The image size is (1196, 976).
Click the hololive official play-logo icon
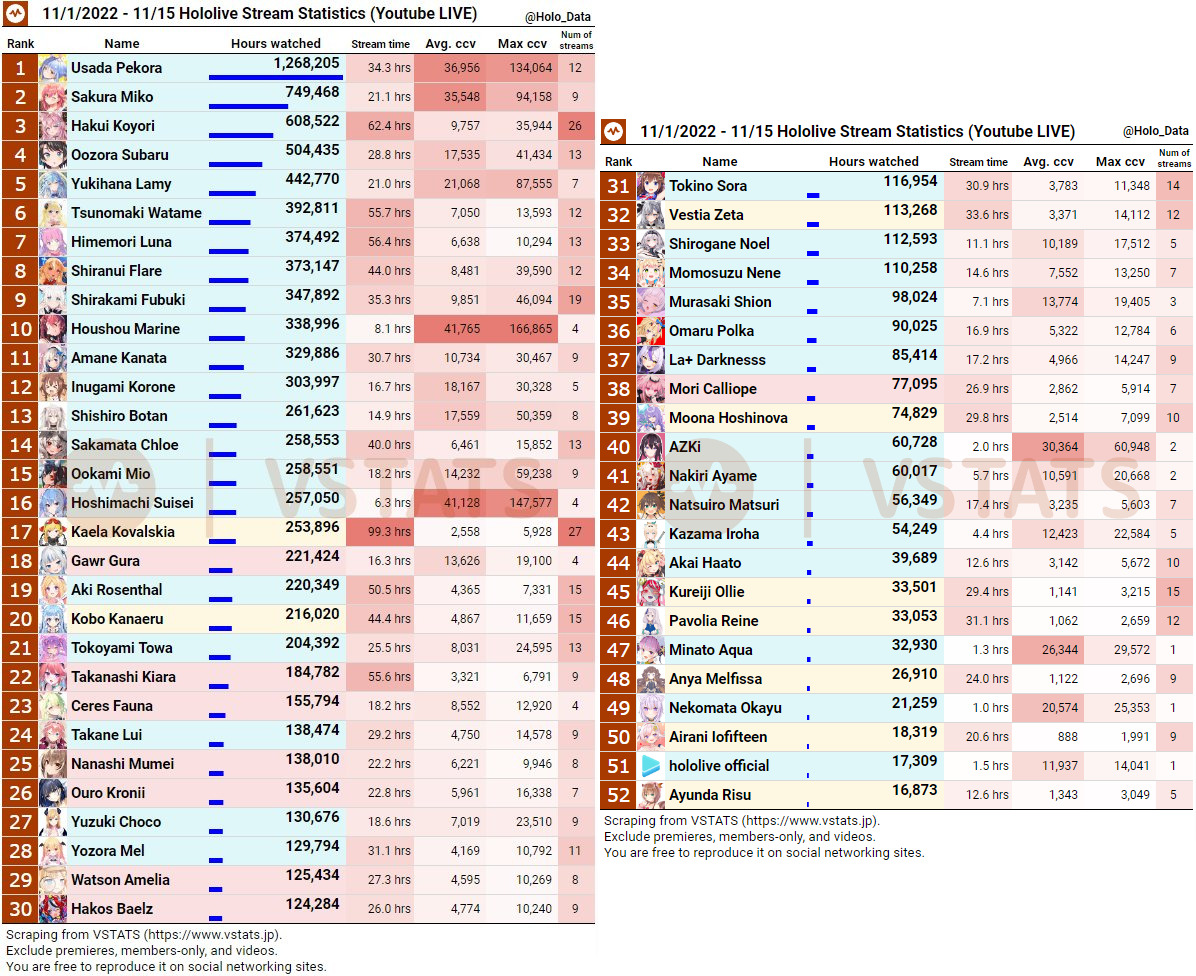(651, 766)
